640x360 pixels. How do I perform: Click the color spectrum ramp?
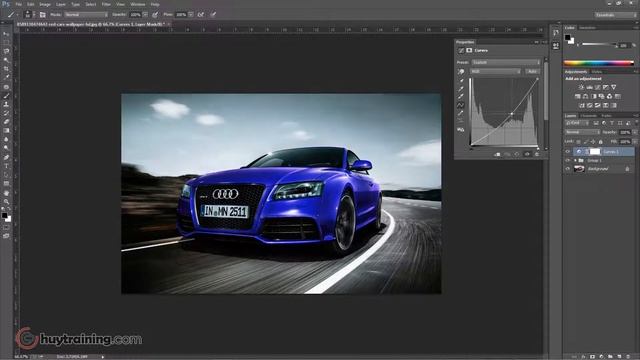[x=598, y=63]
